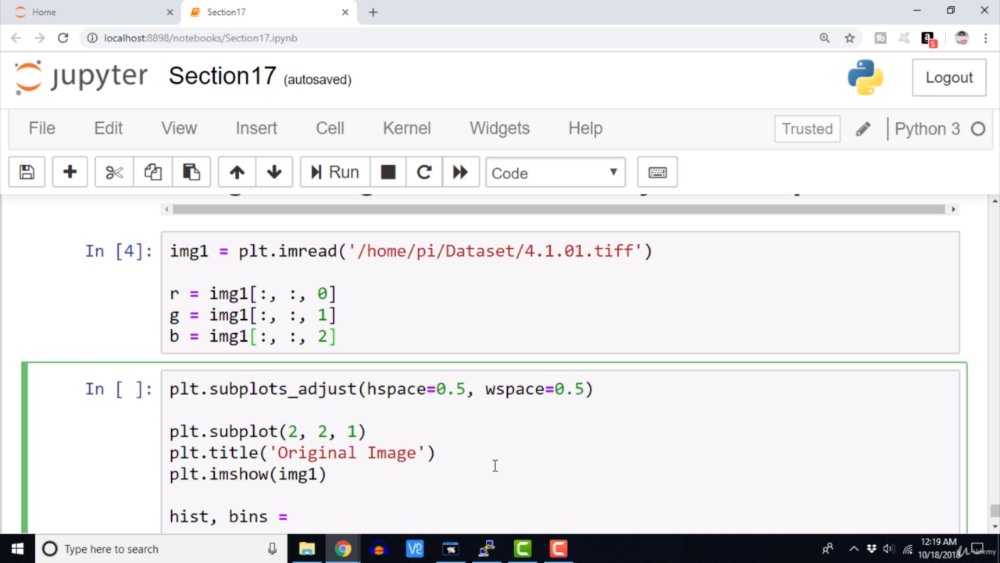Click the Logout button
Screen dimensions: 1000x563
[x=949, y=78]
